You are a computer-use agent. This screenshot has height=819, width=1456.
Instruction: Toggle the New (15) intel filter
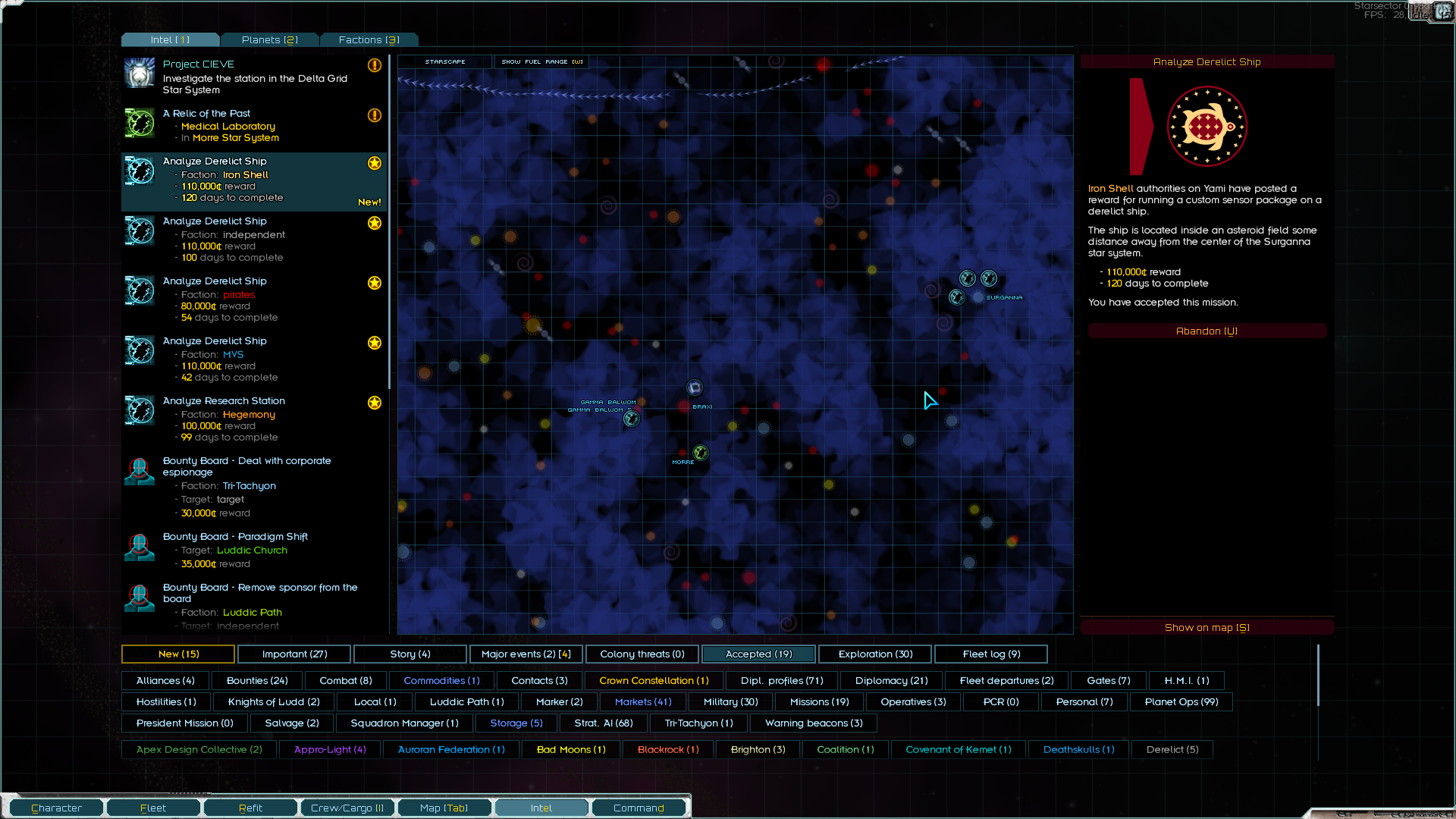(x=178, y=654)
